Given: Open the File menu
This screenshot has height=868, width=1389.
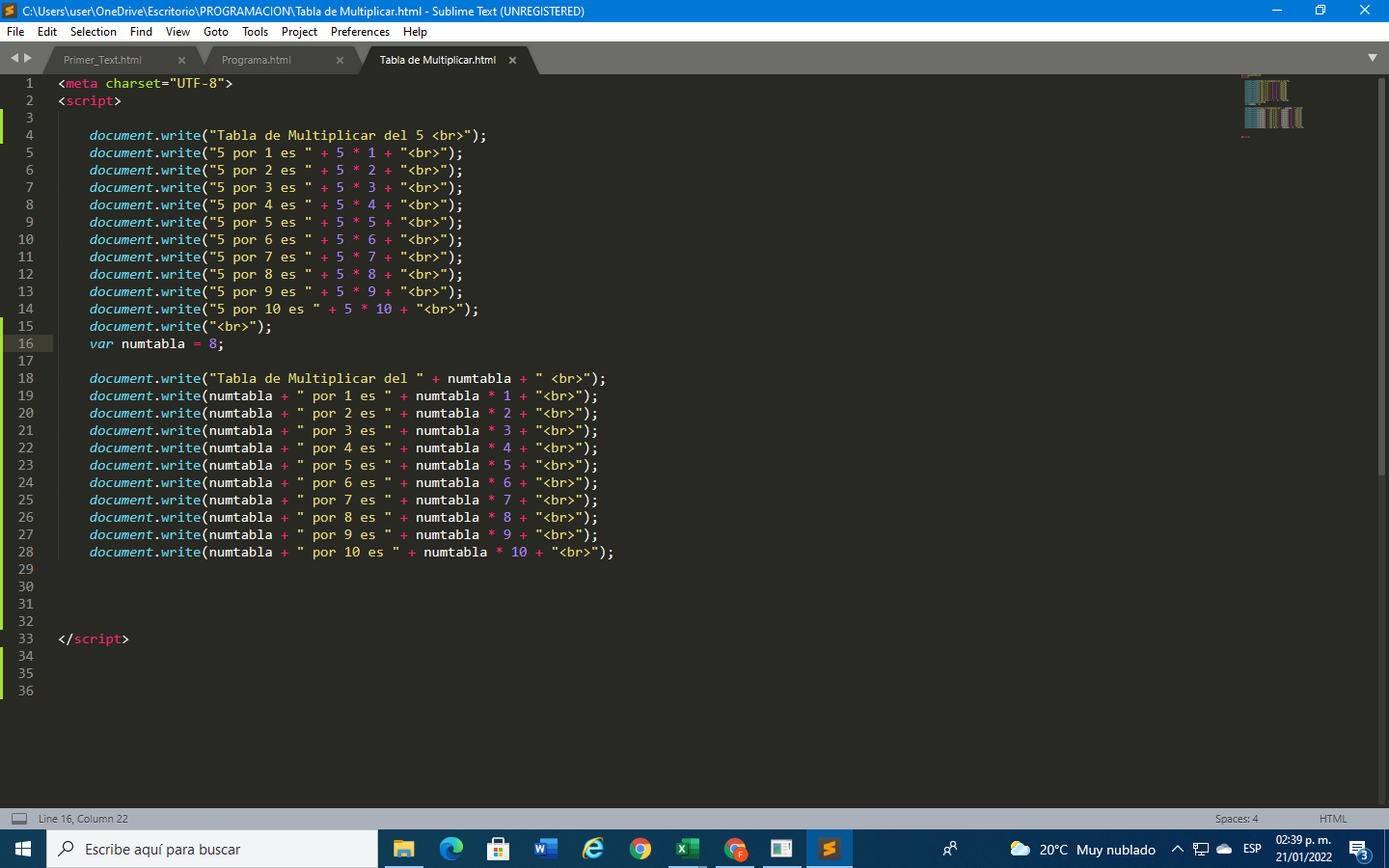Looking at the screenshot, I should pos(15,32).
